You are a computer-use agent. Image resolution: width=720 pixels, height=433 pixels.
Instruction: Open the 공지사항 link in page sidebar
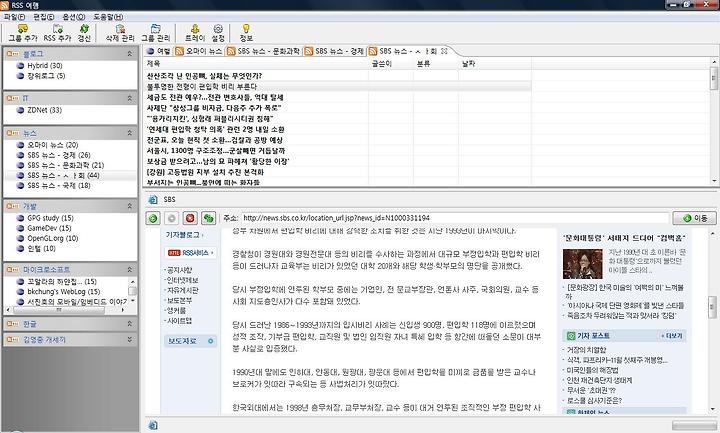coord(179,270)
